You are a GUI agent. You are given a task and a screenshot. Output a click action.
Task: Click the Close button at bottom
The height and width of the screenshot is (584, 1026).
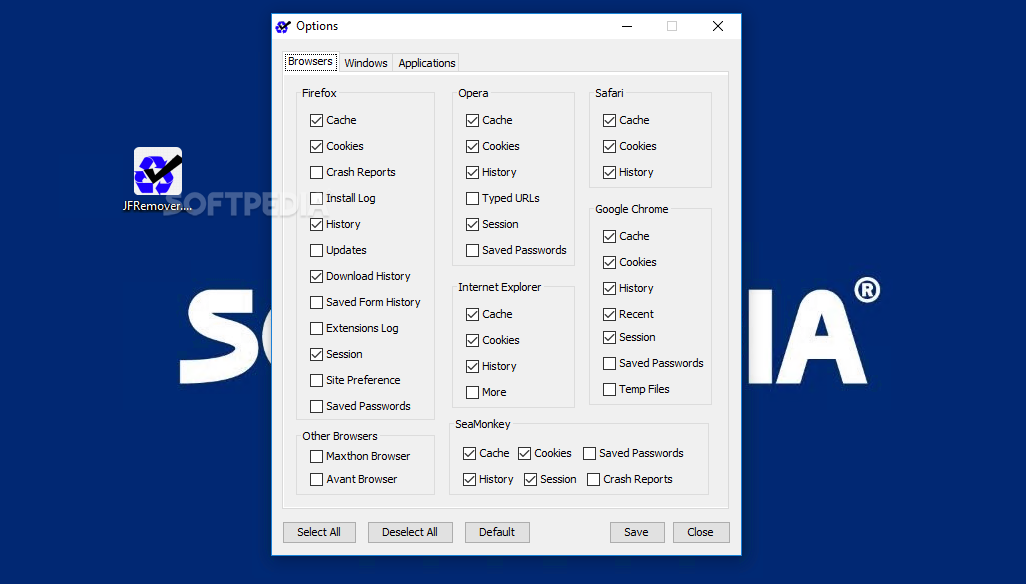tap(701, 532)
